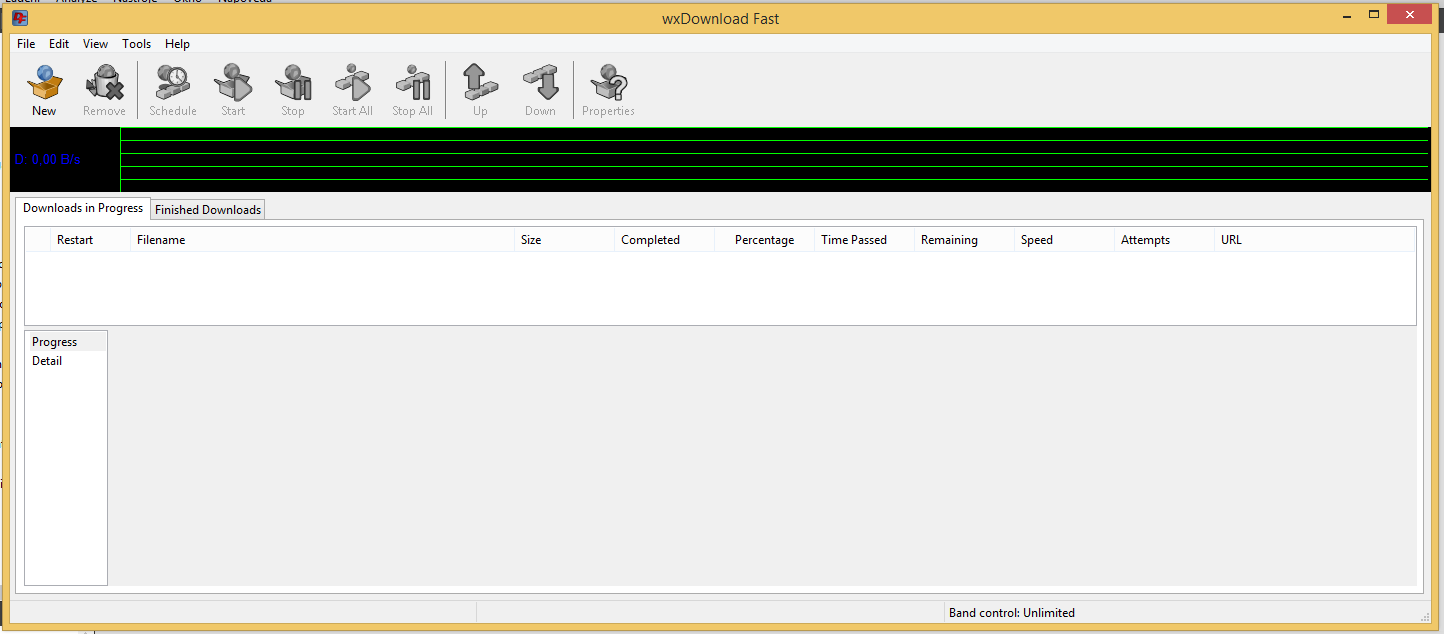Open the Tools menu
The image size is (1444, 634).
(136, 44)
